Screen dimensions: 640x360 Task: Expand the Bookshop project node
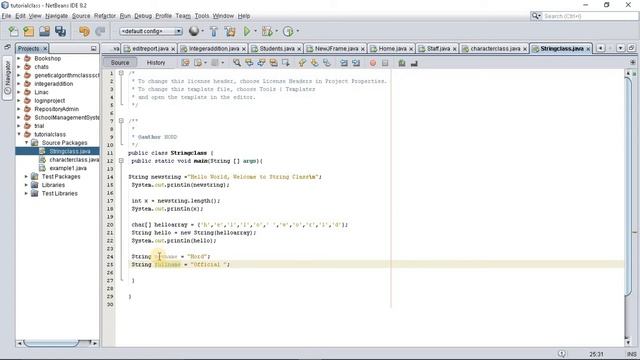[19, 58]
